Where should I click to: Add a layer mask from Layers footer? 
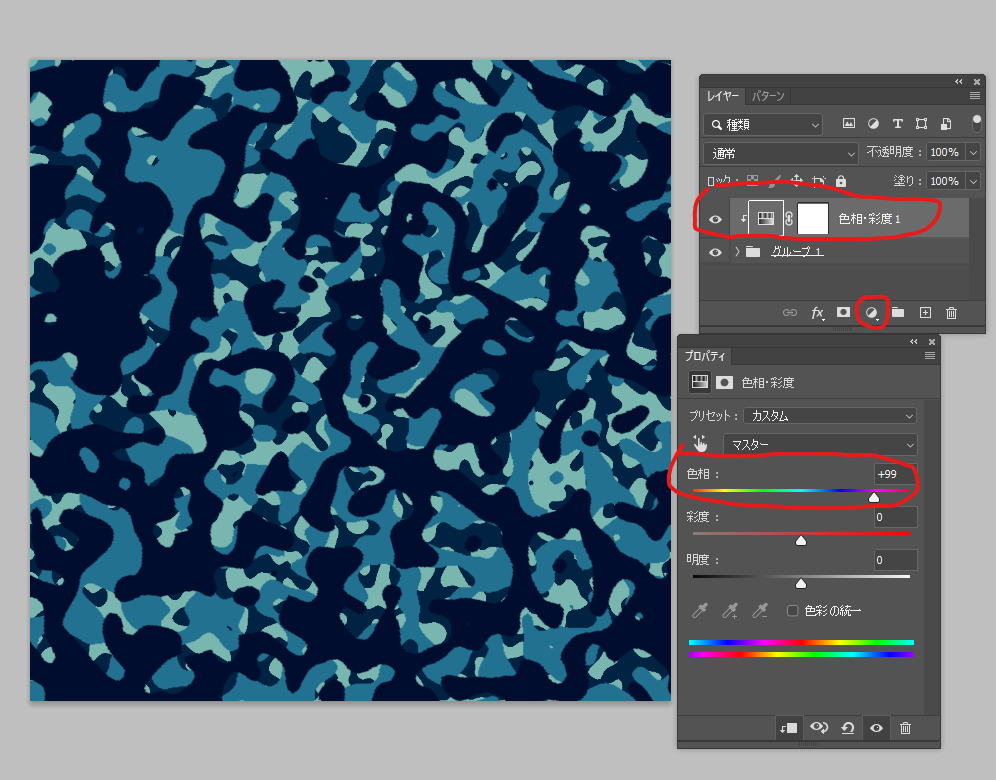[x=844, y=313]
